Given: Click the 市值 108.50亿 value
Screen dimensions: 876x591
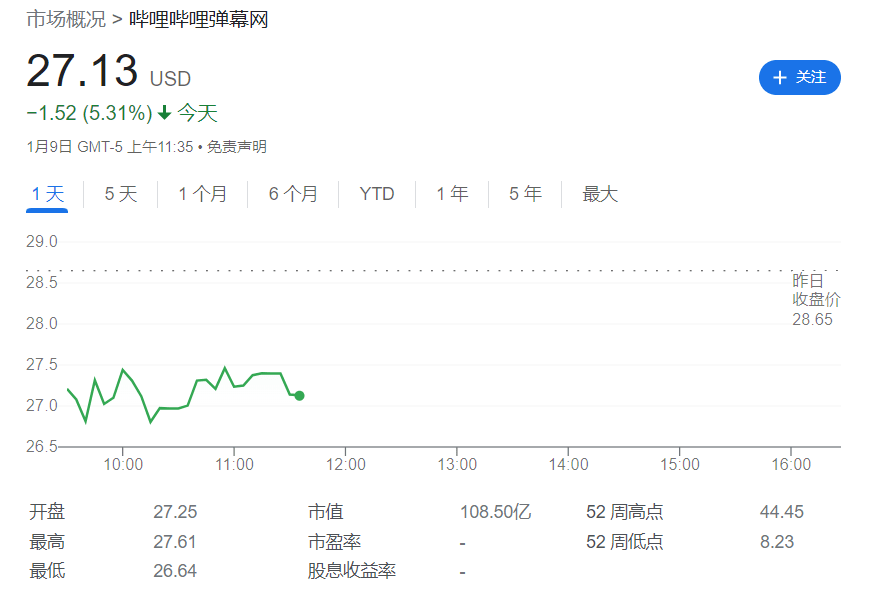Looking at the screenshot, I should pos(495,512).
